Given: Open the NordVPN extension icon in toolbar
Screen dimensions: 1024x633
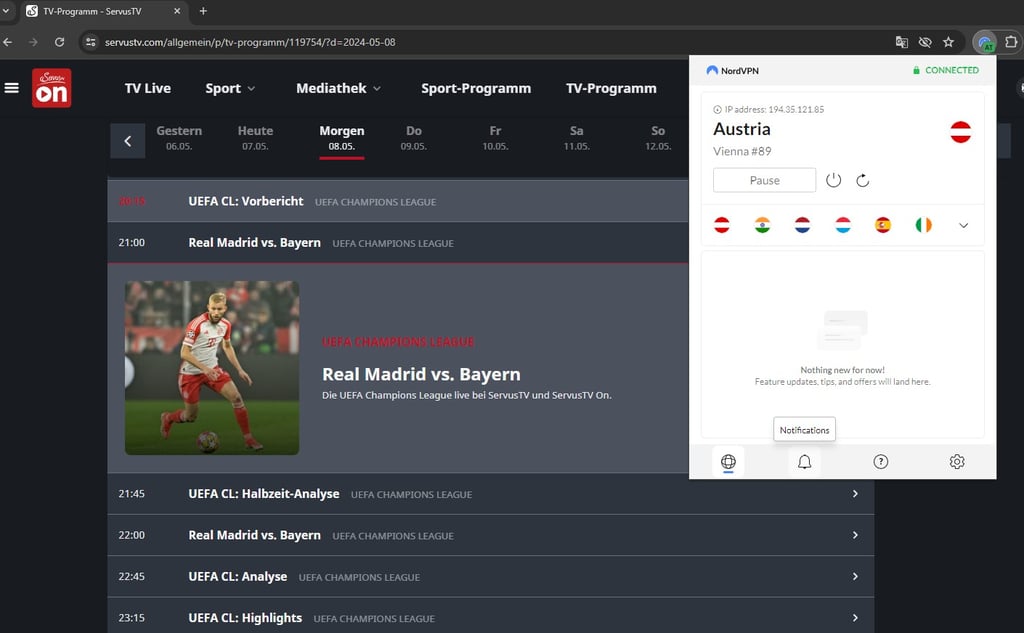Looking at the screenshot, I should [x=985, y=43].
